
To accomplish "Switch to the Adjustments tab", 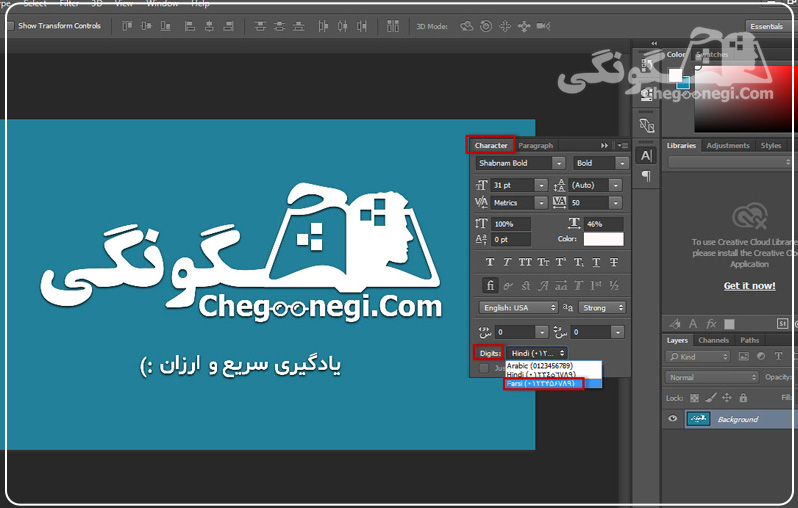I will (728, 146).
